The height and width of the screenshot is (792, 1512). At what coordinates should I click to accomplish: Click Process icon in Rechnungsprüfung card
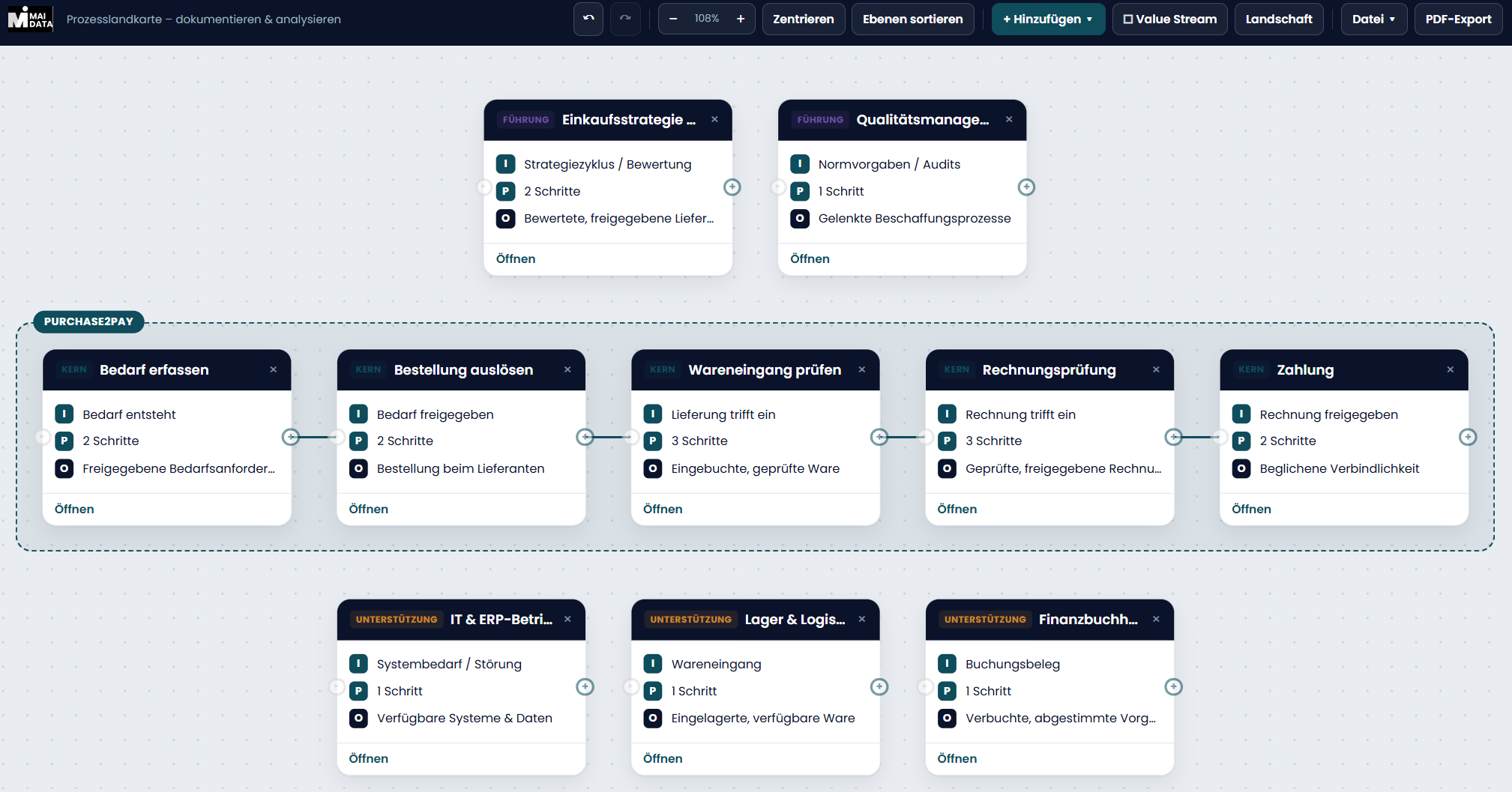(948, 441)
